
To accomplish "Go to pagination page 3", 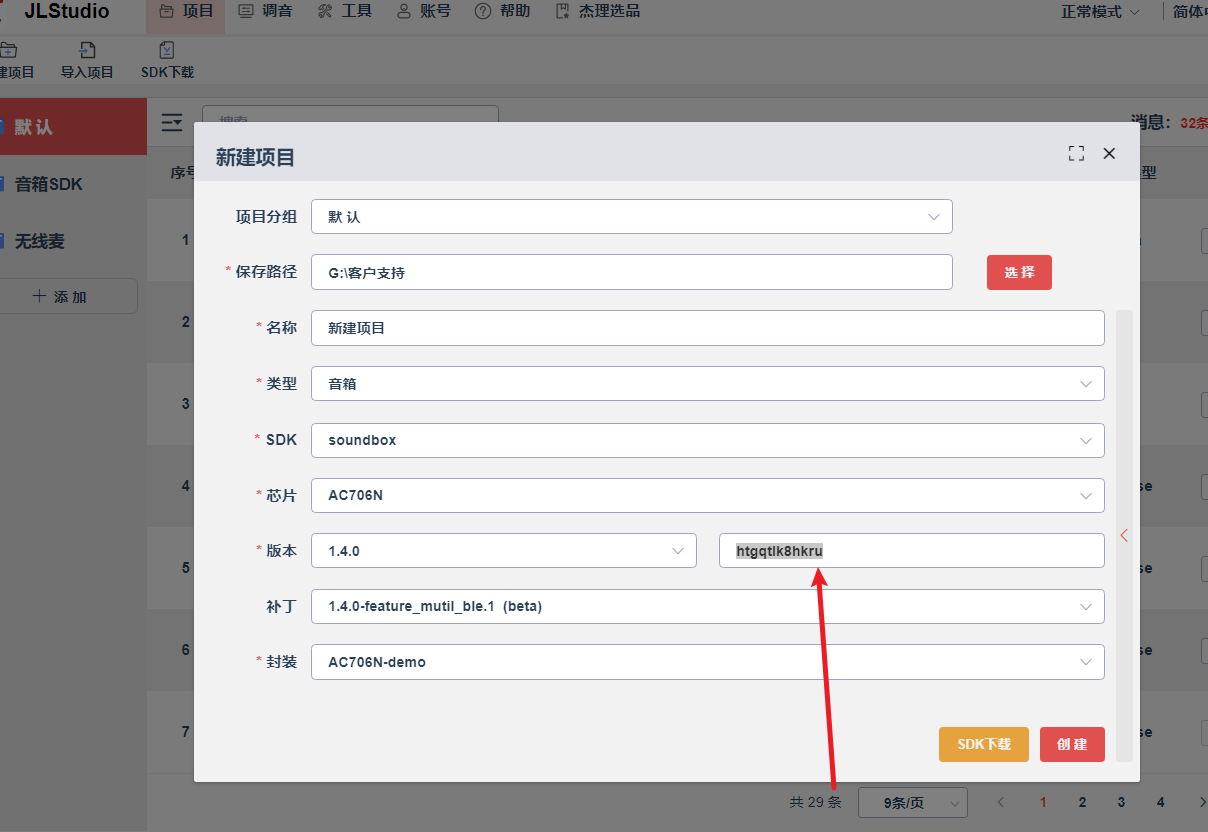I will pyautogui.click(x=1121, y=802).
